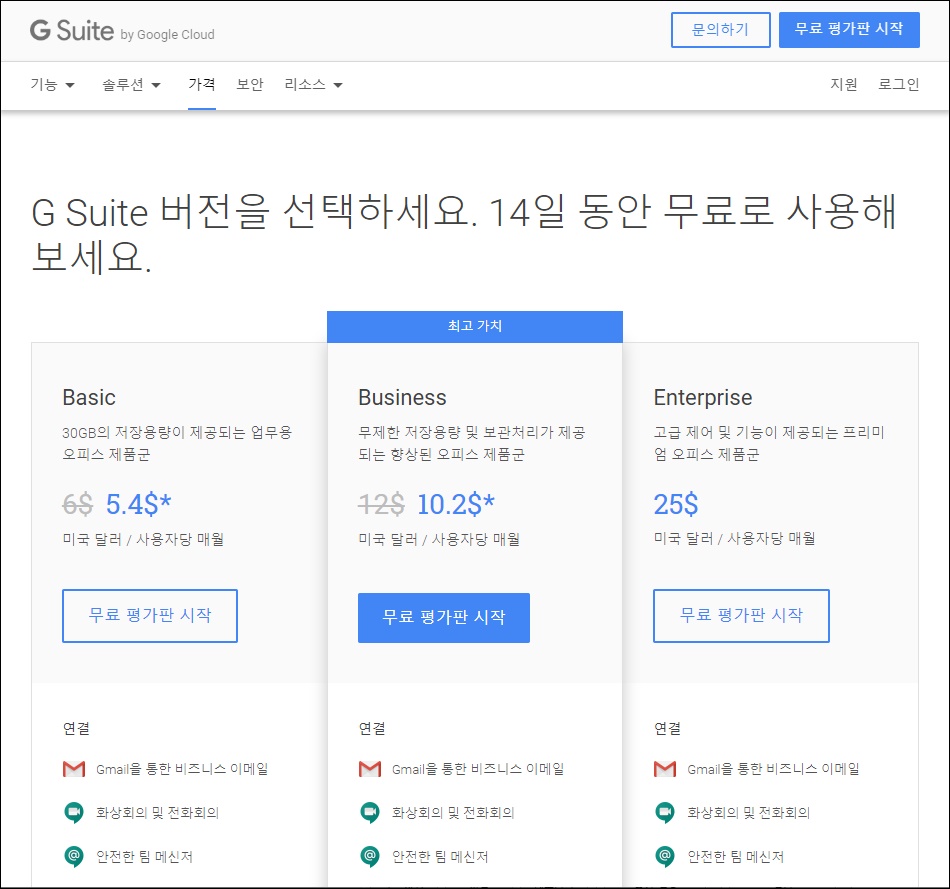
Task: Click Basic 'Gmail을 통한 비즈니스 이메일' text
Action: [x=182, y=769]
